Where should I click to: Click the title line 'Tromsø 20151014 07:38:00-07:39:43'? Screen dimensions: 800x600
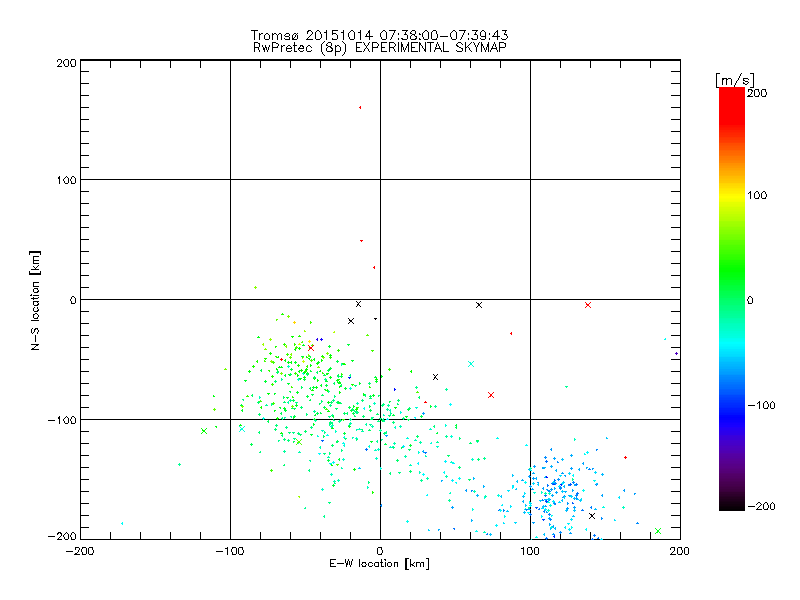point(380,35)
